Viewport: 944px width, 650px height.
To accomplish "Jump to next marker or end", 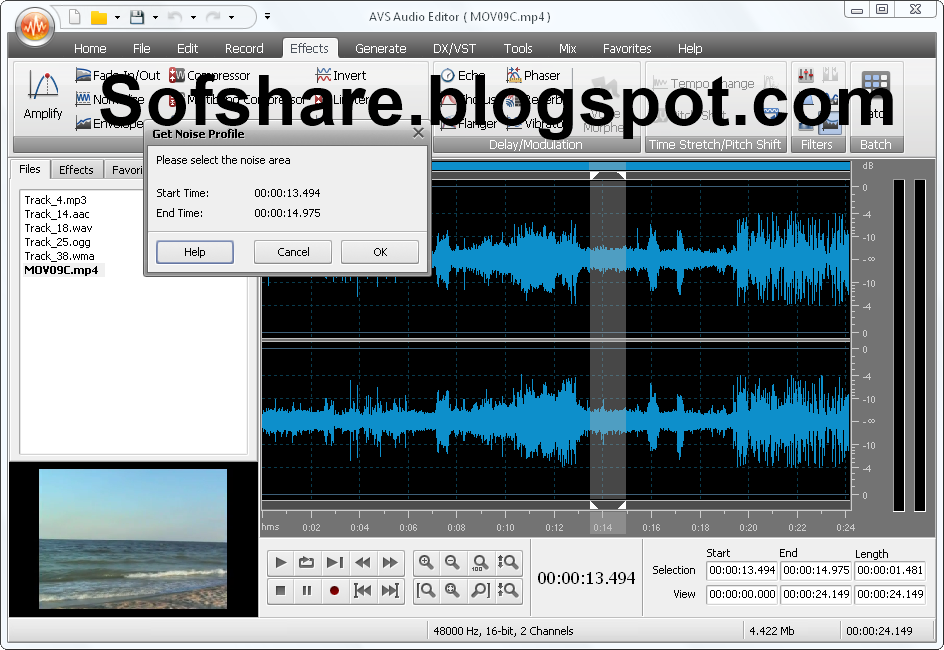I will pyautogui.click(x=390, y=590).
